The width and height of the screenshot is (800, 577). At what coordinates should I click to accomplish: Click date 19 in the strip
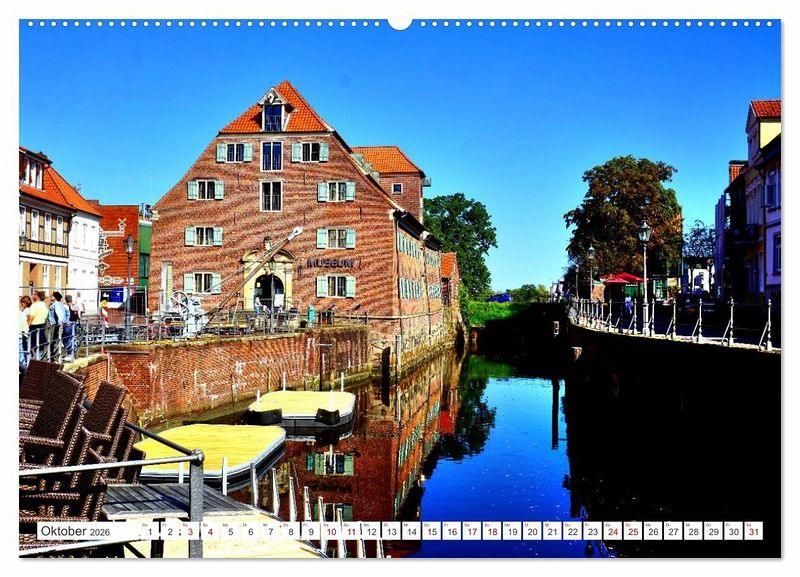tap(512, 531)
